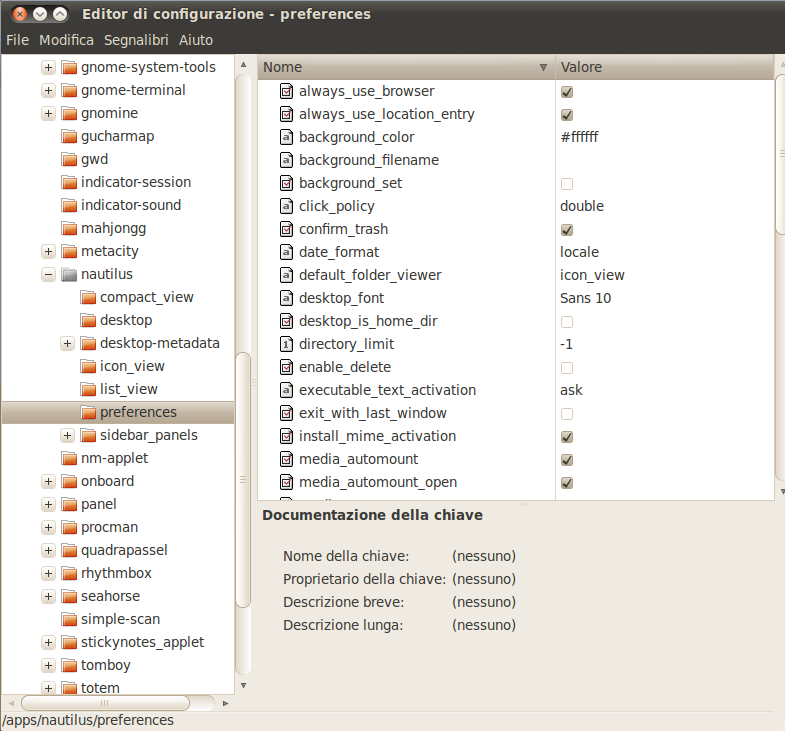Open the File menu
Viewport: 785px width, 731px height.
pos(18,40)
